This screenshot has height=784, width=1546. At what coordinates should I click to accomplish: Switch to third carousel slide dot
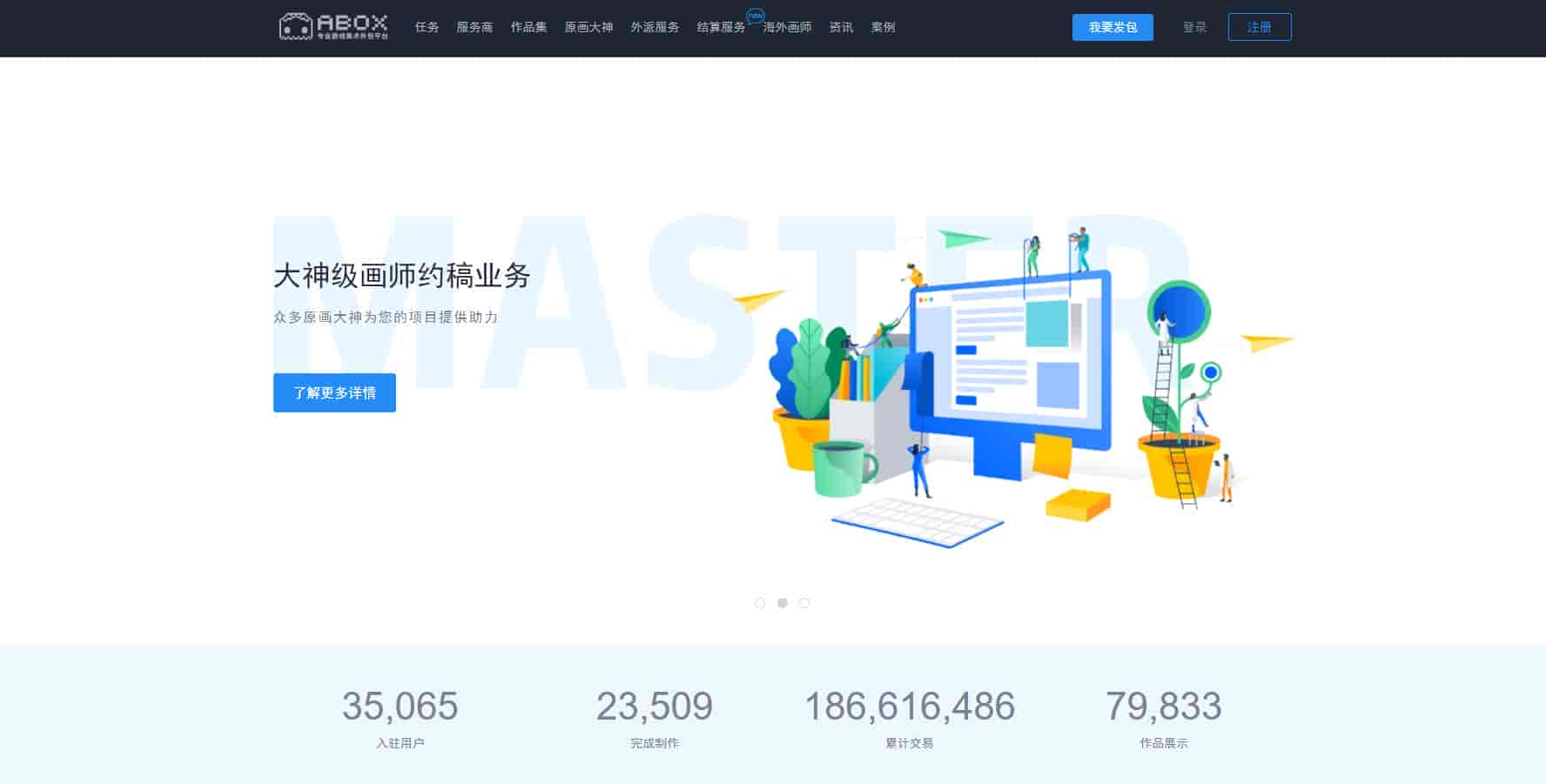point(804,603)
